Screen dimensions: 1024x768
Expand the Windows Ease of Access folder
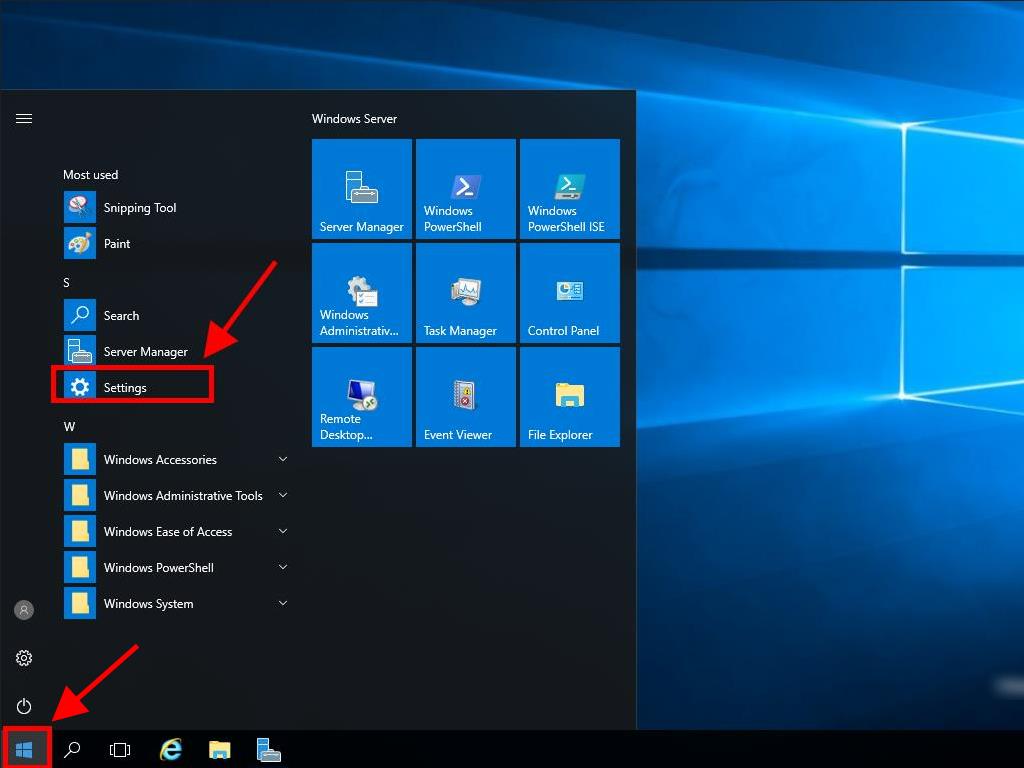(167, 532)
